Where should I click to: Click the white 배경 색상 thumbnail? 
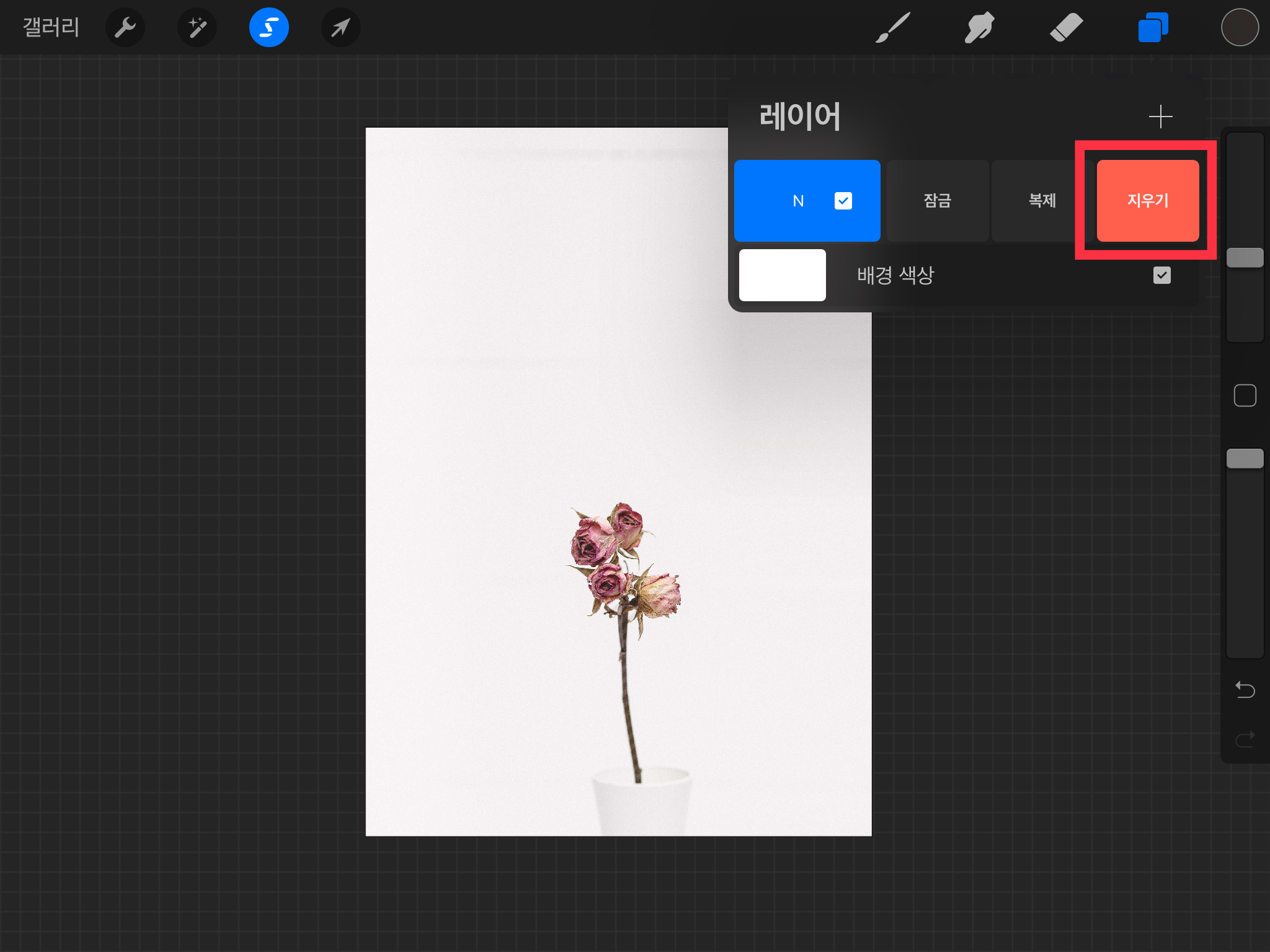(x=782, y=275)
